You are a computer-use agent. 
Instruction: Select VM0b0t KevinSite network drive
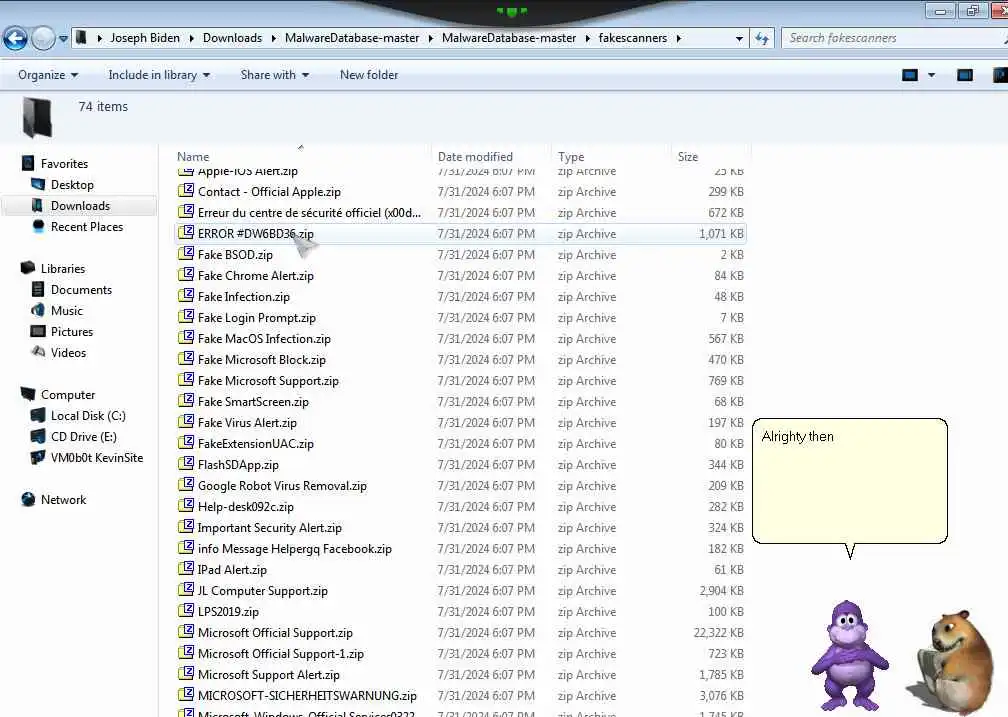(x=96, y=457)
